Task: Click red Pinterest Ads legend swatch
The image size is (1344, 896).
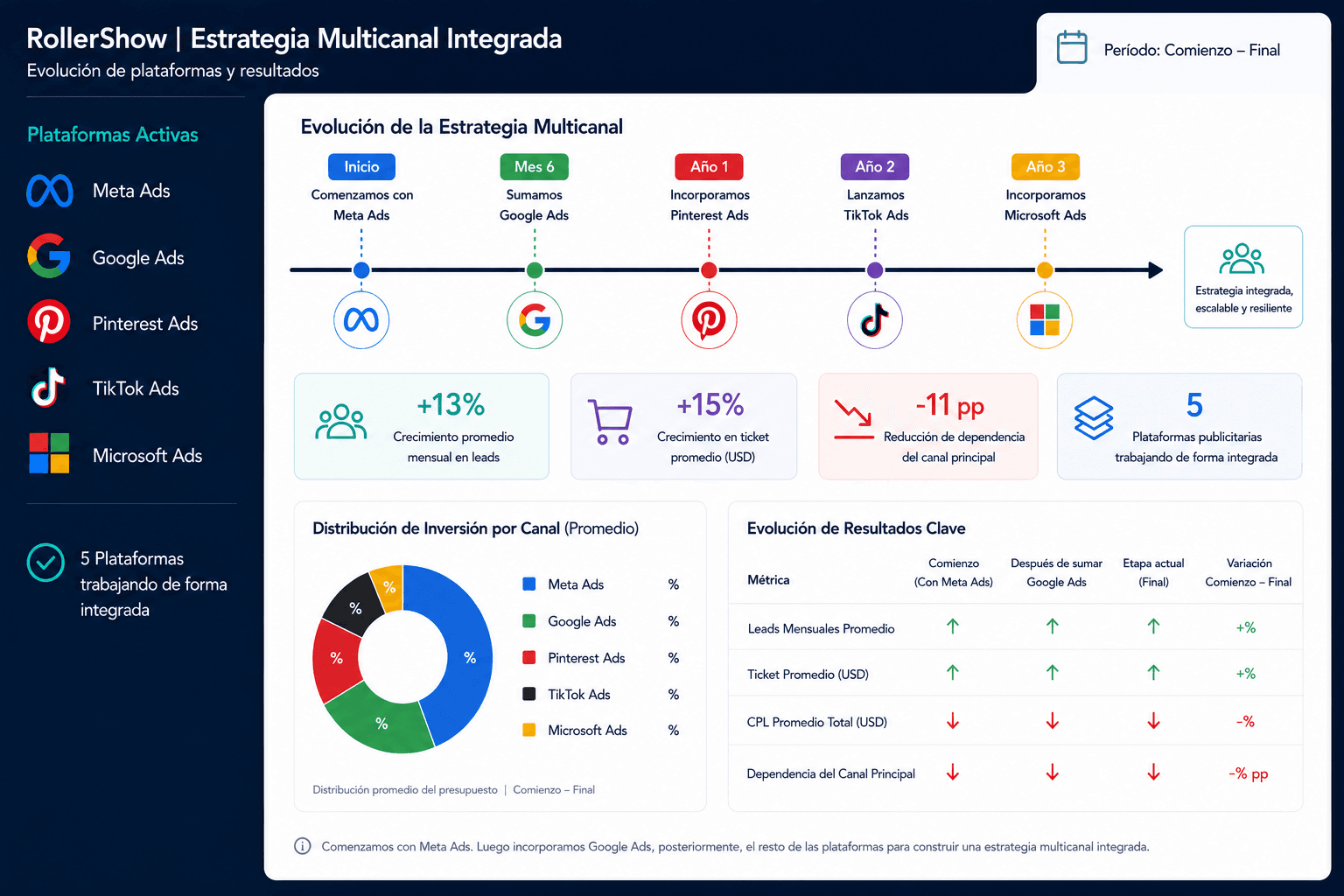Action: 529,657
